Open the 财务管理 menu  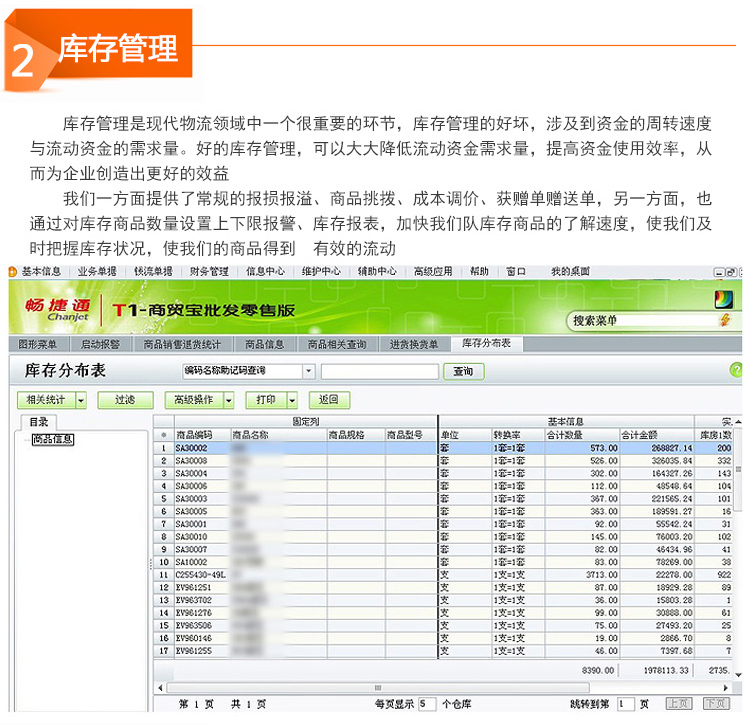click(x=209, y=272)
